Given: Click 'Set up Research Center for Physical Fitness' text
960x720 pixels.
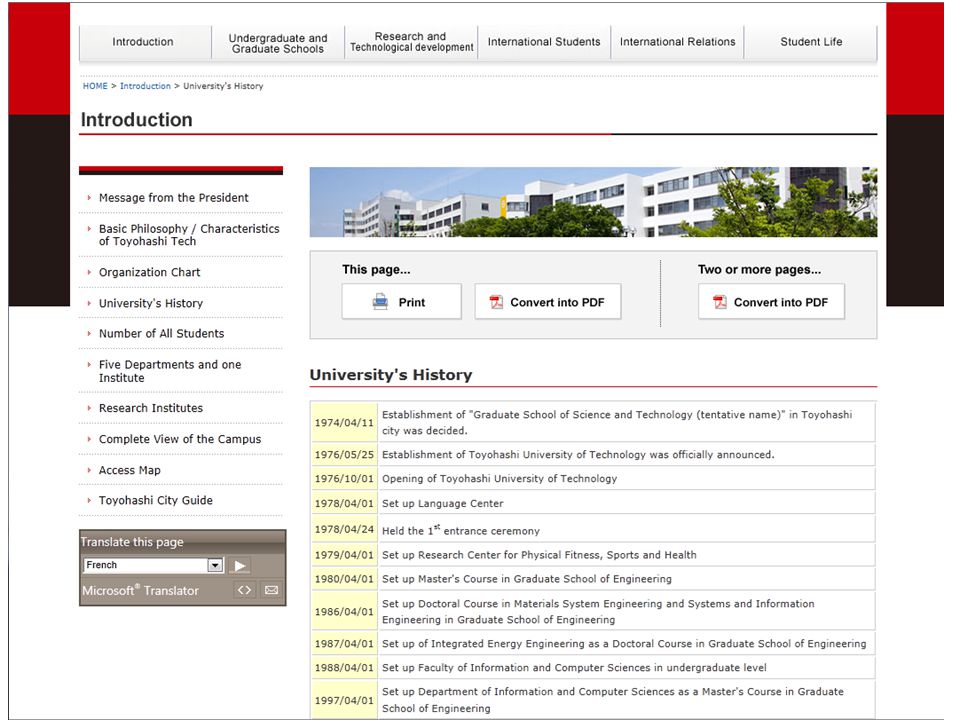Looking at the screenshot, I should (539, 555).
